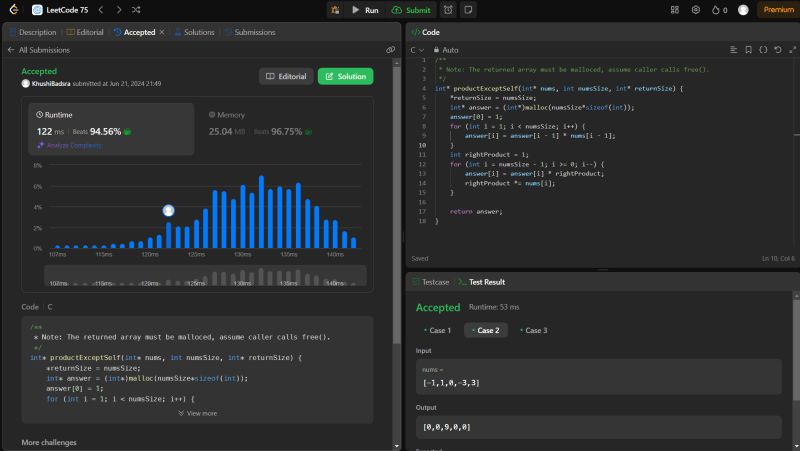Click the format code braces icon
The width and height of the screenshot is (800, 451).
point(763,49)
